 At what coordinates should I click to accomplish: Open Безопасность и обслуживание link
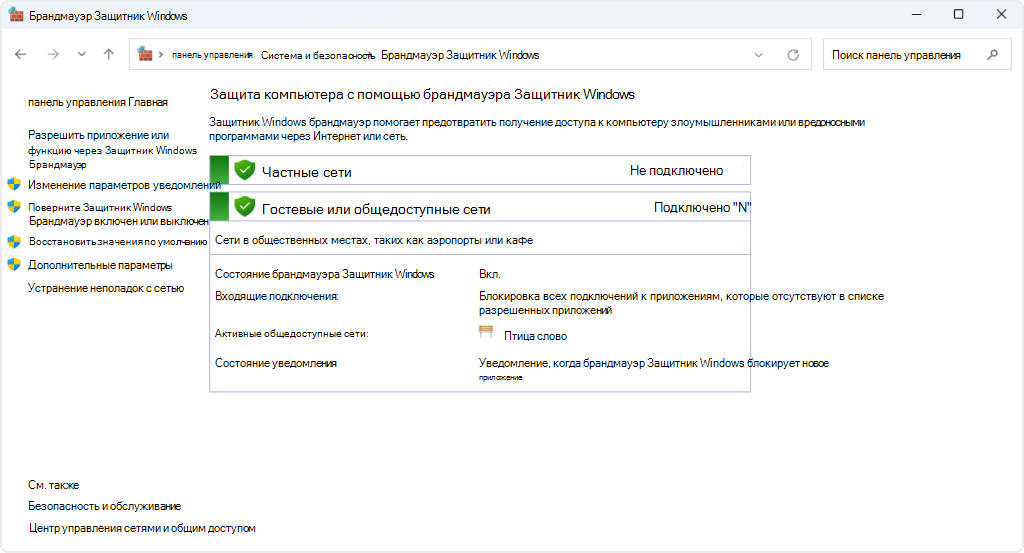pos(104,506)
